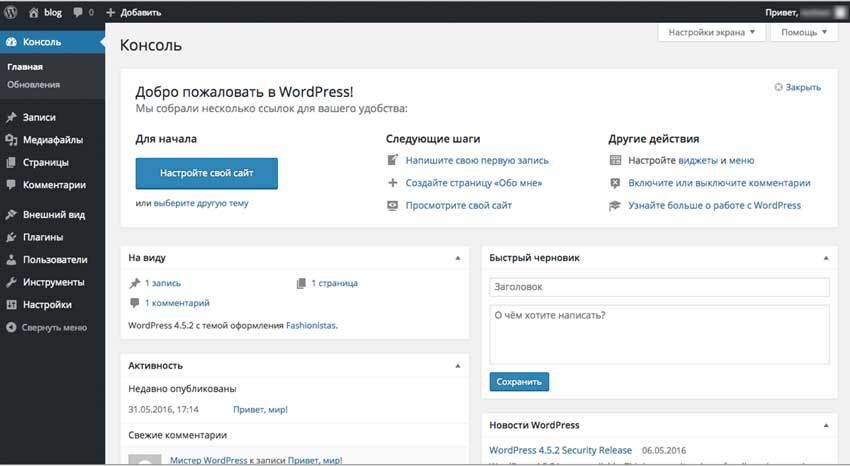Open the Просмотрите свой сайт link
Image resolution: width=850 pixels, height=466 pixels.
459,205
